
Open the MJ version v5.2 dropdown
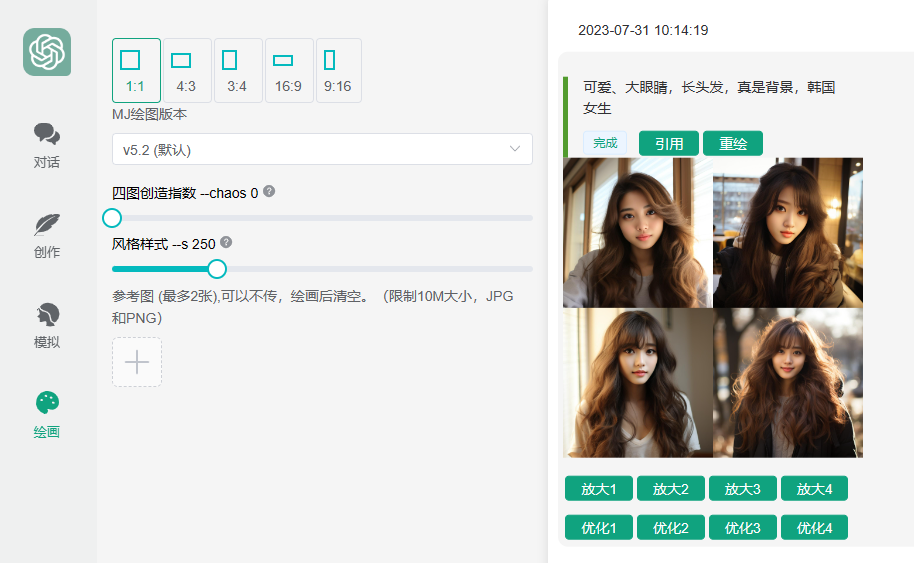tap(322, 149)
